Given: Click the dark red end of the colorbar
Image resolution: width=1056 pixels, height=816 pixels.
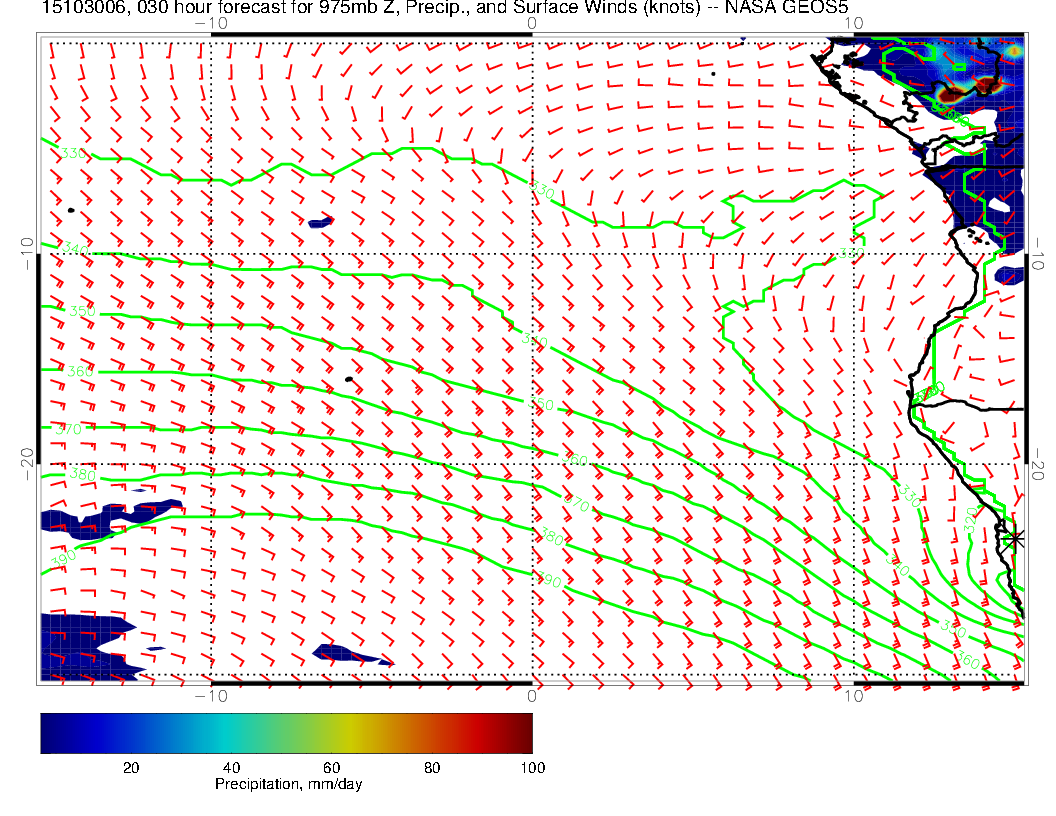Looking at the screenshot, I should pos(524,732).
